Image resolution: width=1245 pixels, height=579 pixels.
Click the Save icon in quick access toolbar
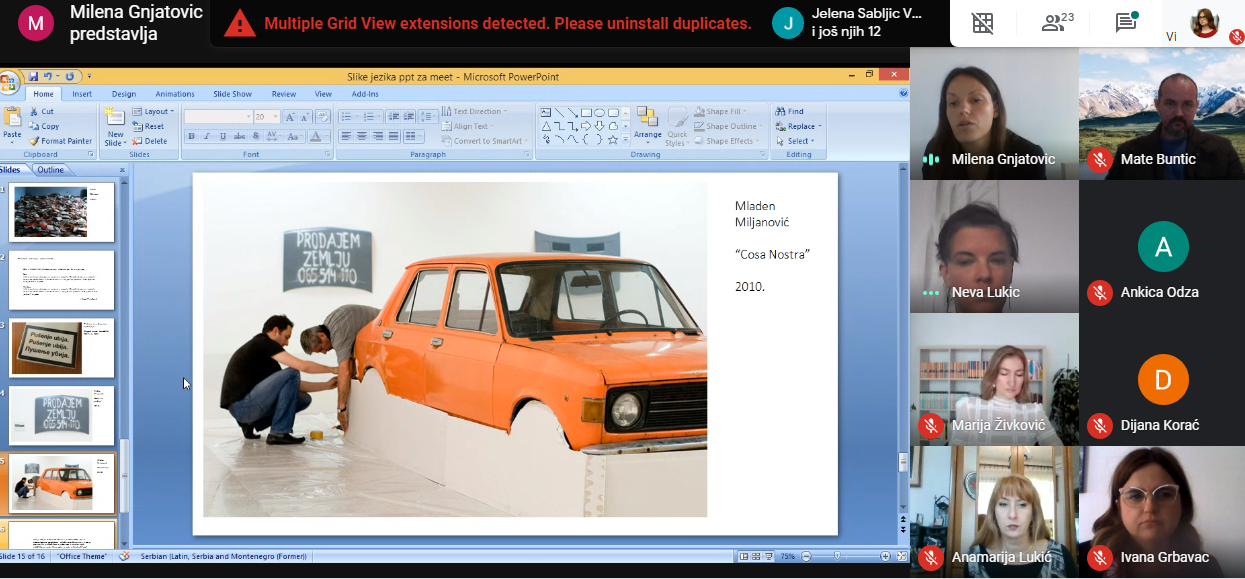pyautogui.click(x=33, y=76)
